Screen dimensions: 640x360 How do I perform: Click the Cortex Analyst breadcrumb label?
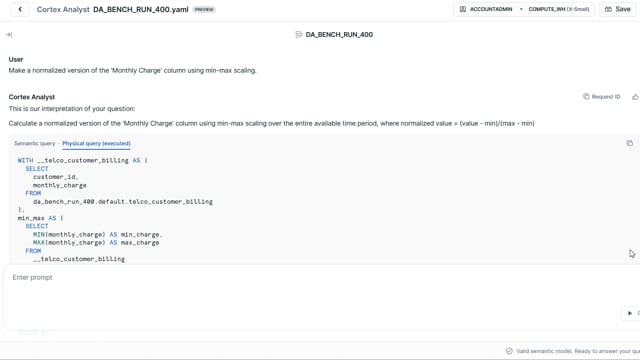[x=63, y=9]
